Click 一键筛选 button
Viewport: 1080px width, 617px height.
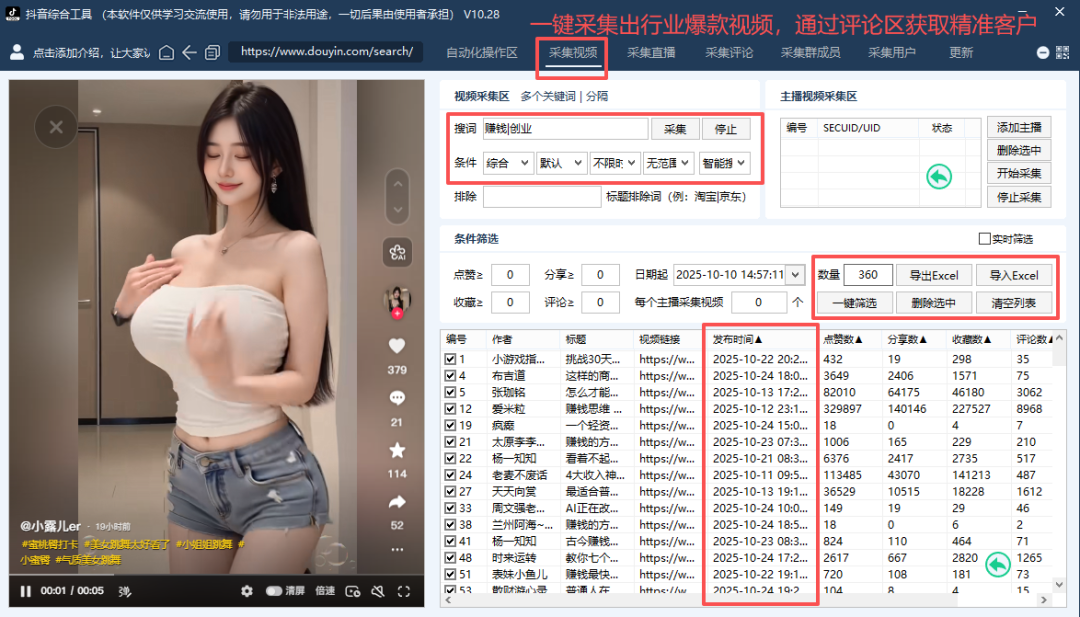click(855, 303)
